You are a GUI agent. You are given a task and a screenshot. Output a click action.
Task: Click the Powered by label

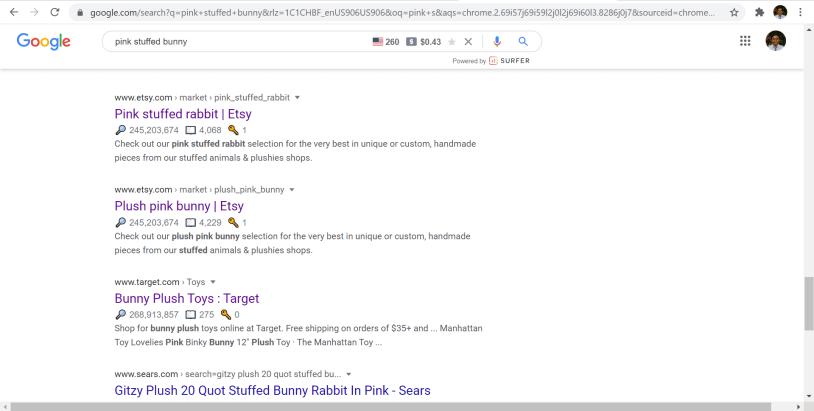(x=469, y=61)
